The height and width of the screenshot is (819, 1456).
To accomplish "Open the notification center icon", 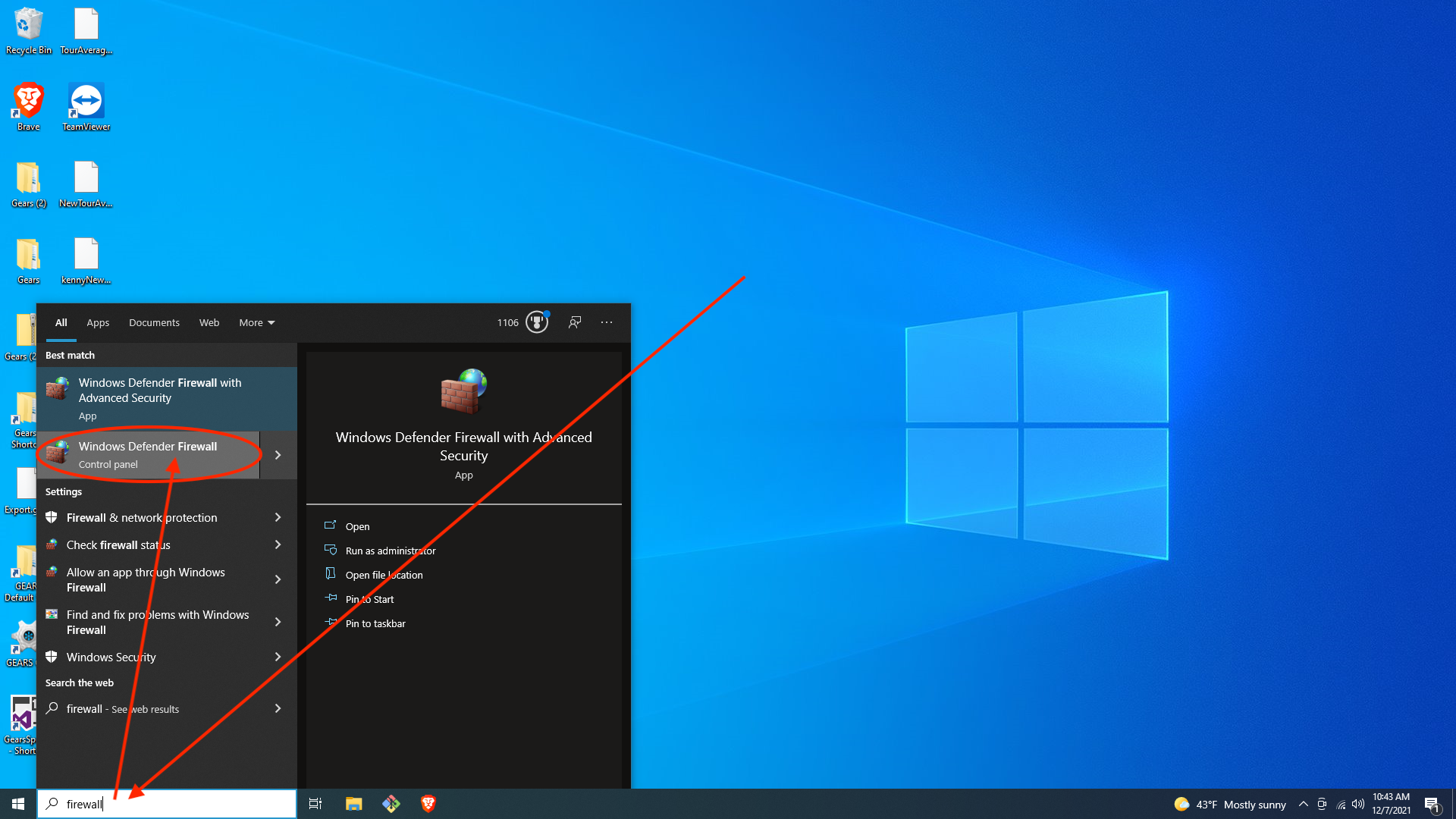I will [1432, 805].
